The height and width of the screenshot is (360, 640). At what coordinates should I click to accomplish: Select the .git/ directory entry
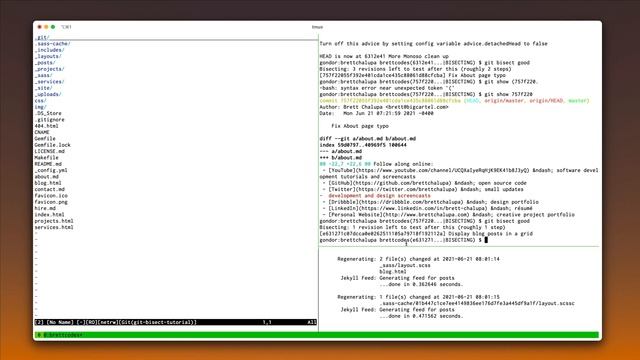pyautogui.click(x=42, y=37)
